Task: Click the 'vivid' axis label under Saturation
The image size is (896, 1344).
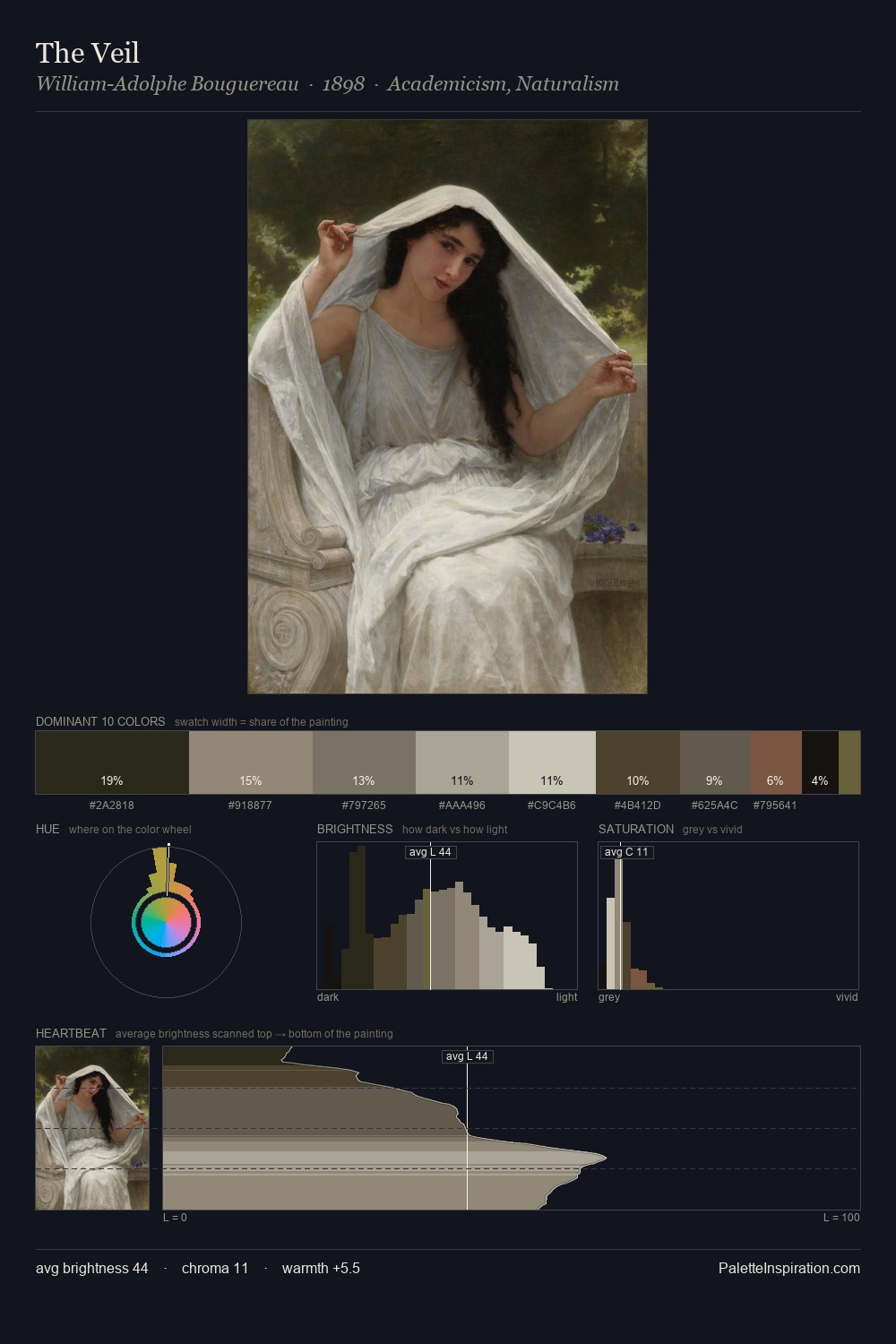Action: click(x=847, y=997)
